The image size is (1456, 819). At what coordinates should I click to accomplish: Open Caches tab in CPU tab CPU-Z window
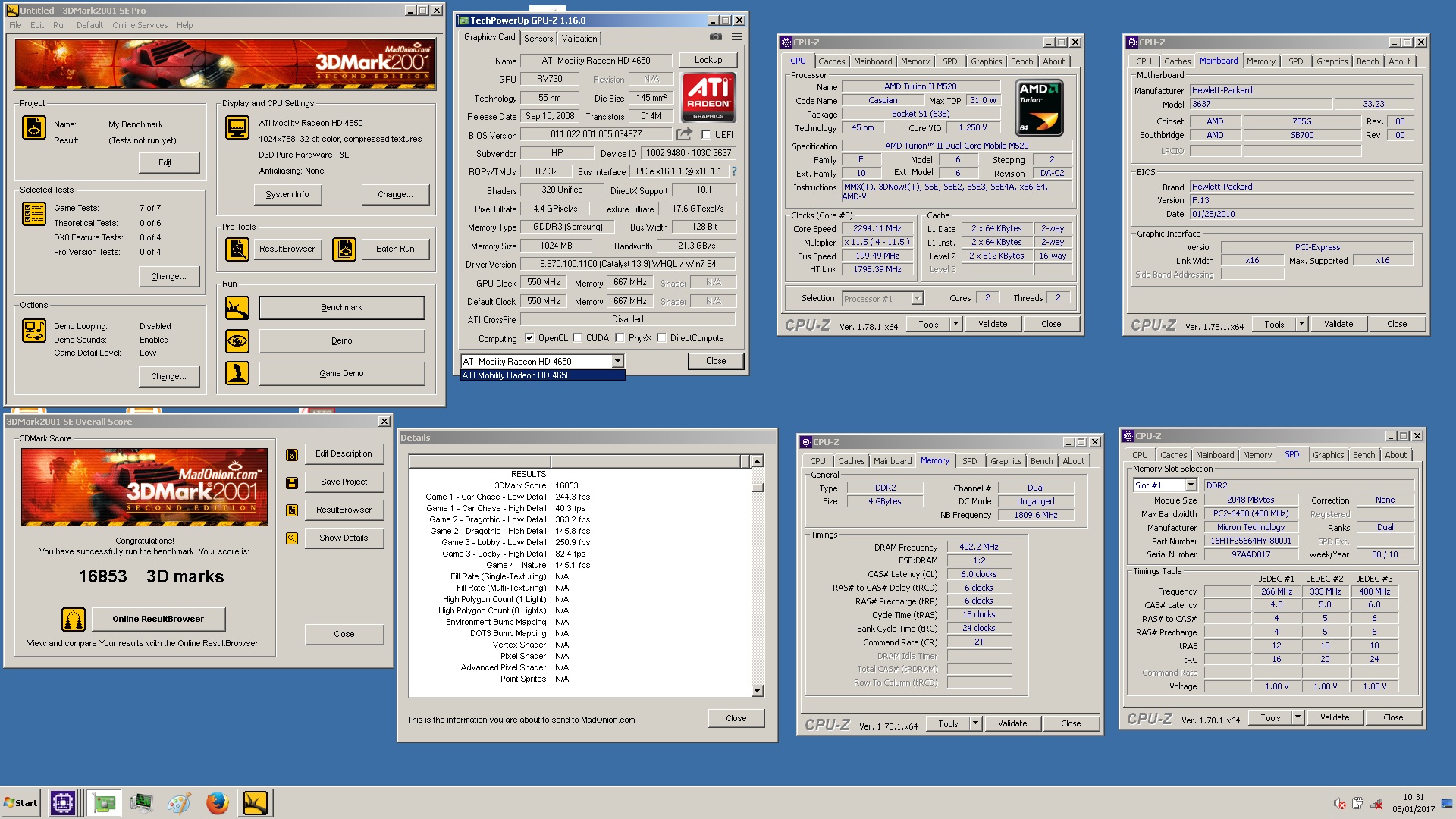pos(831,61)
